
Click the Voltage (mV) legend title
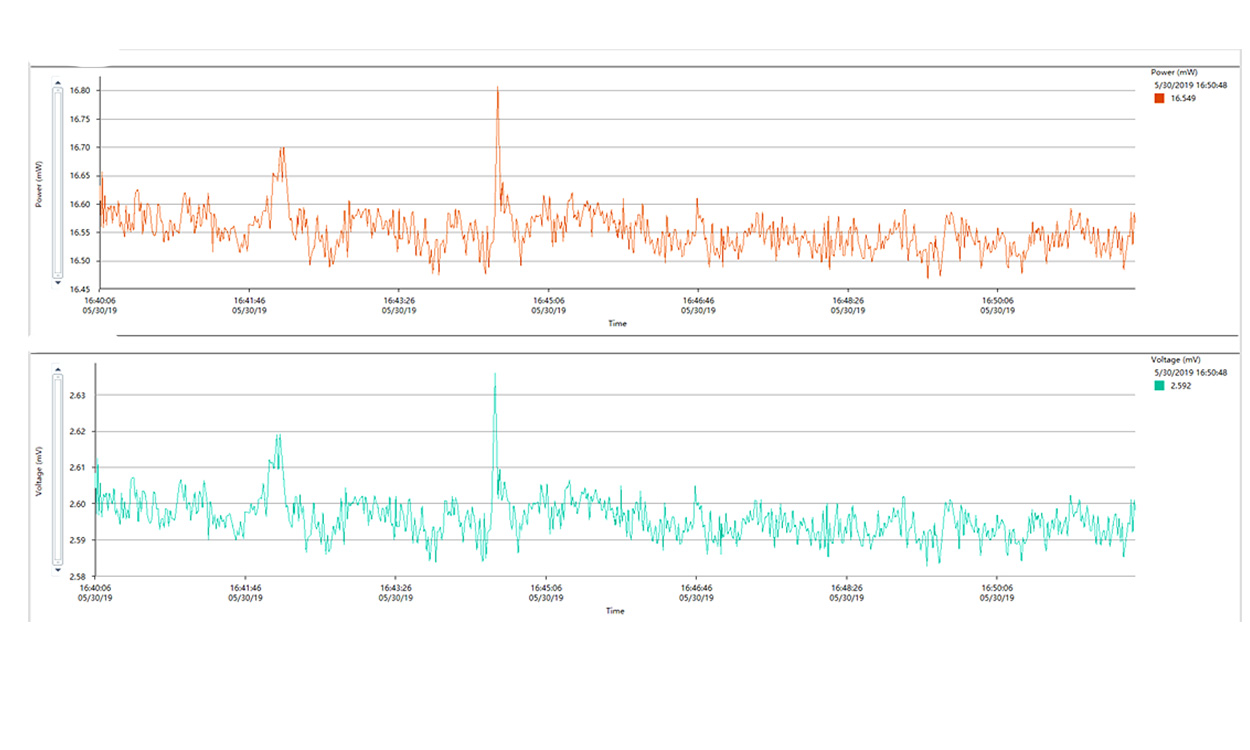click(x=1176, y=358)
